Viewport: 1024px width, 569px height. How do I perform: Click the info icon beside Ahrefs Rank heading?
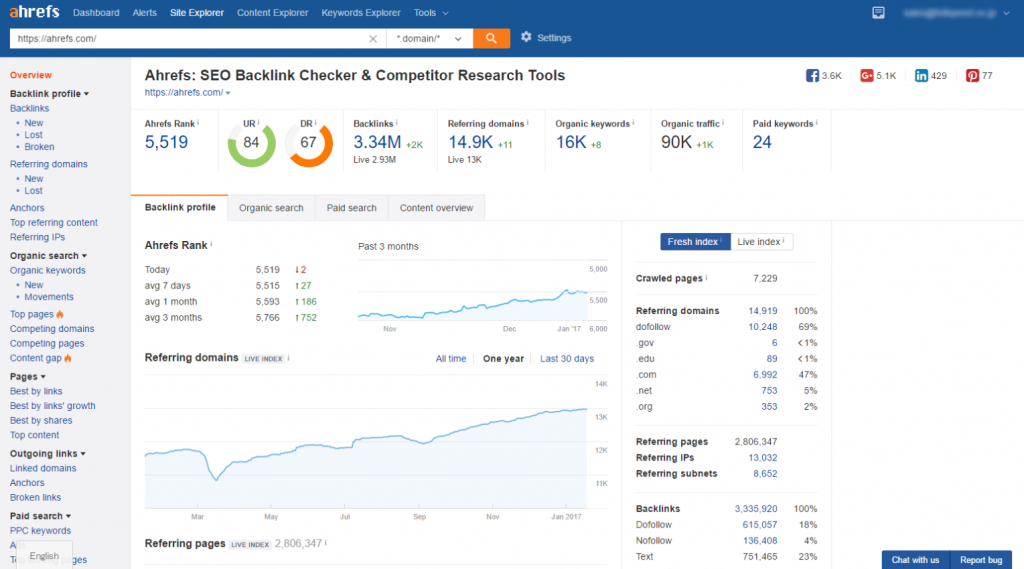pos(212,244)
